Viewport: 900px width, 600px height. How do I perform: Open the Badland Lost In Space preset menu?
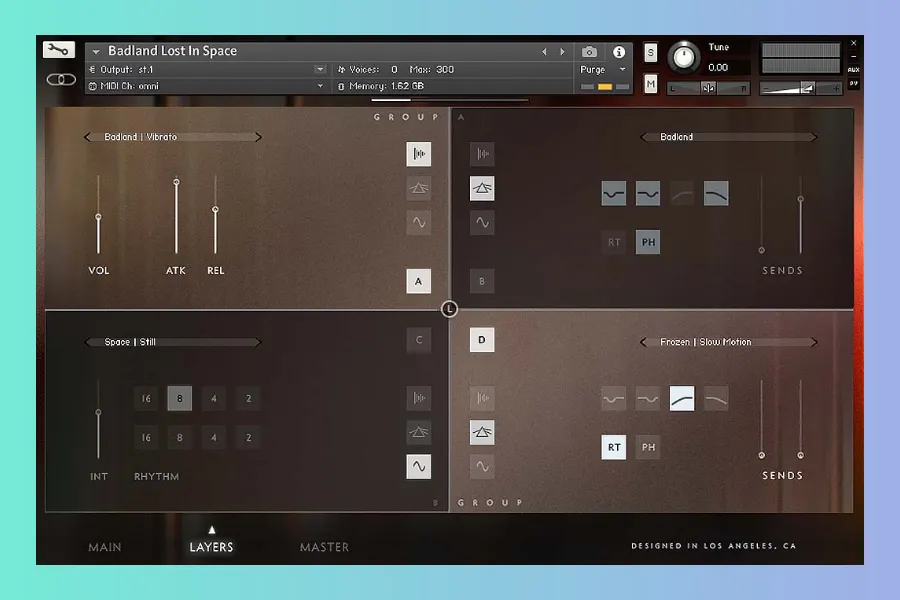(x=96, y=52)
